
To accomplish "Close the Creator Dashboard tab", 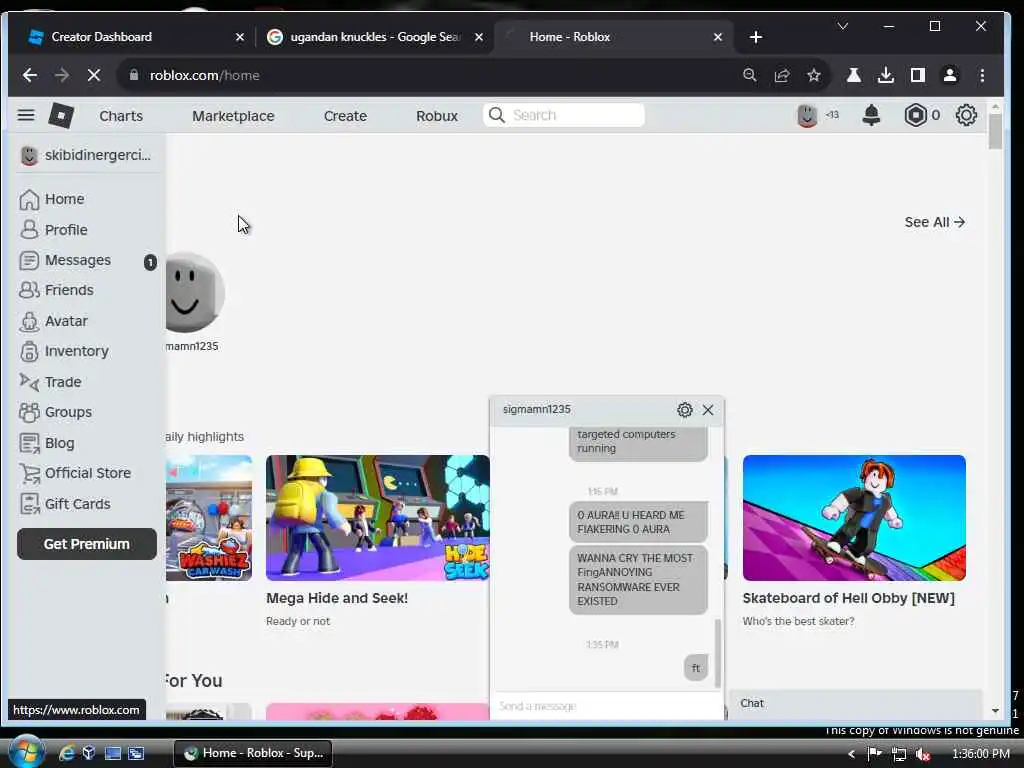I will 240,37.
